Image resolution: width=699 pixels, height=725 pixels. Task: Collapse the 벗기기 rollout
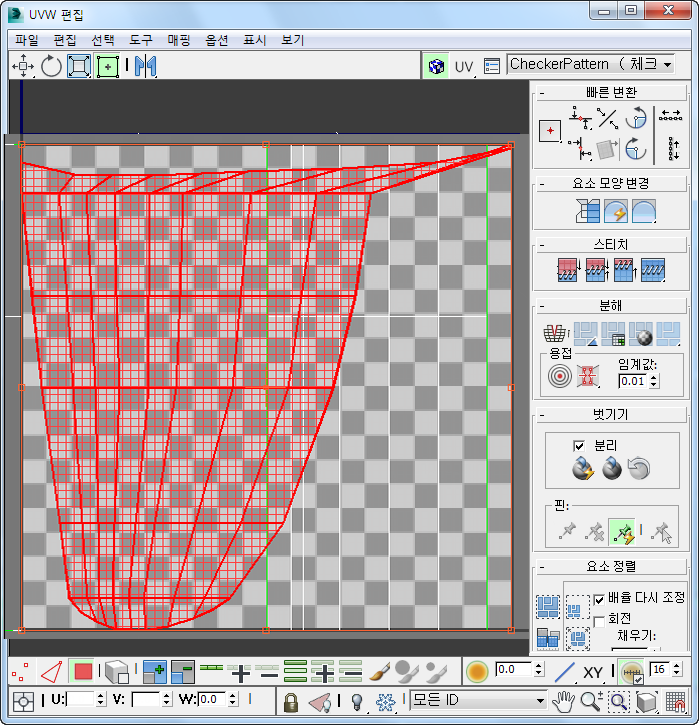(611, 415)
